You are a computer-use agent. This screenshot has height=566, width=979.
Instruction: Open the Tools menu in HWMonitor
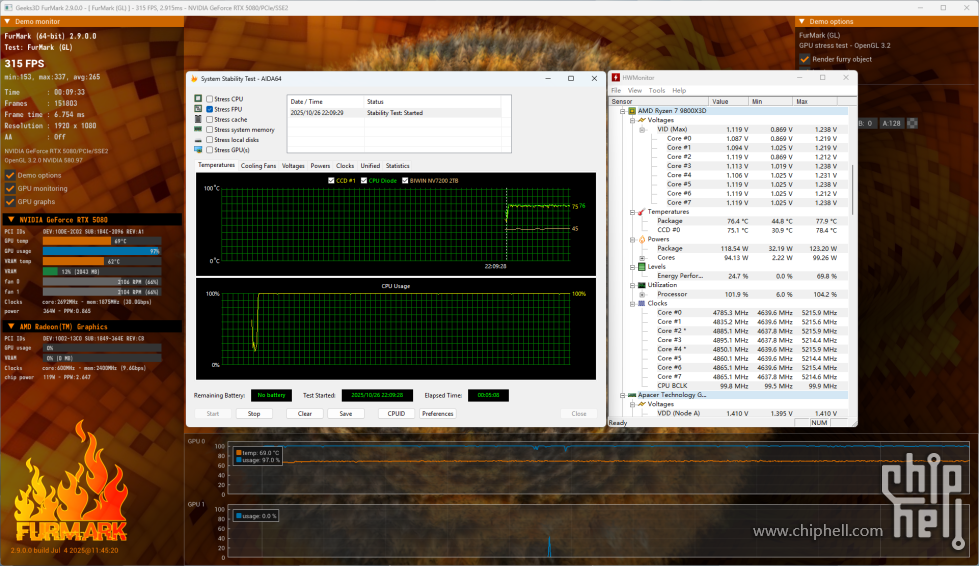tap(656, 90)
